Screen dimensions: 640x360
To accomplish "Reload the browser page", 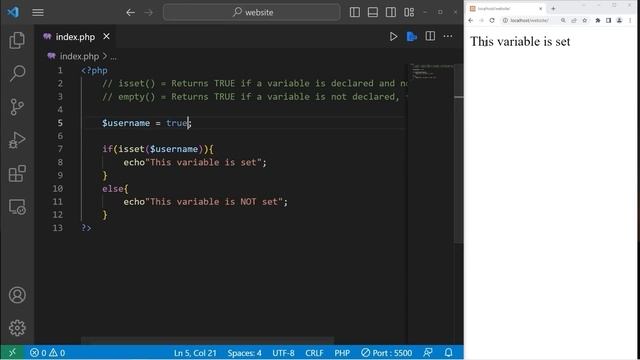I will pos(492,20).
